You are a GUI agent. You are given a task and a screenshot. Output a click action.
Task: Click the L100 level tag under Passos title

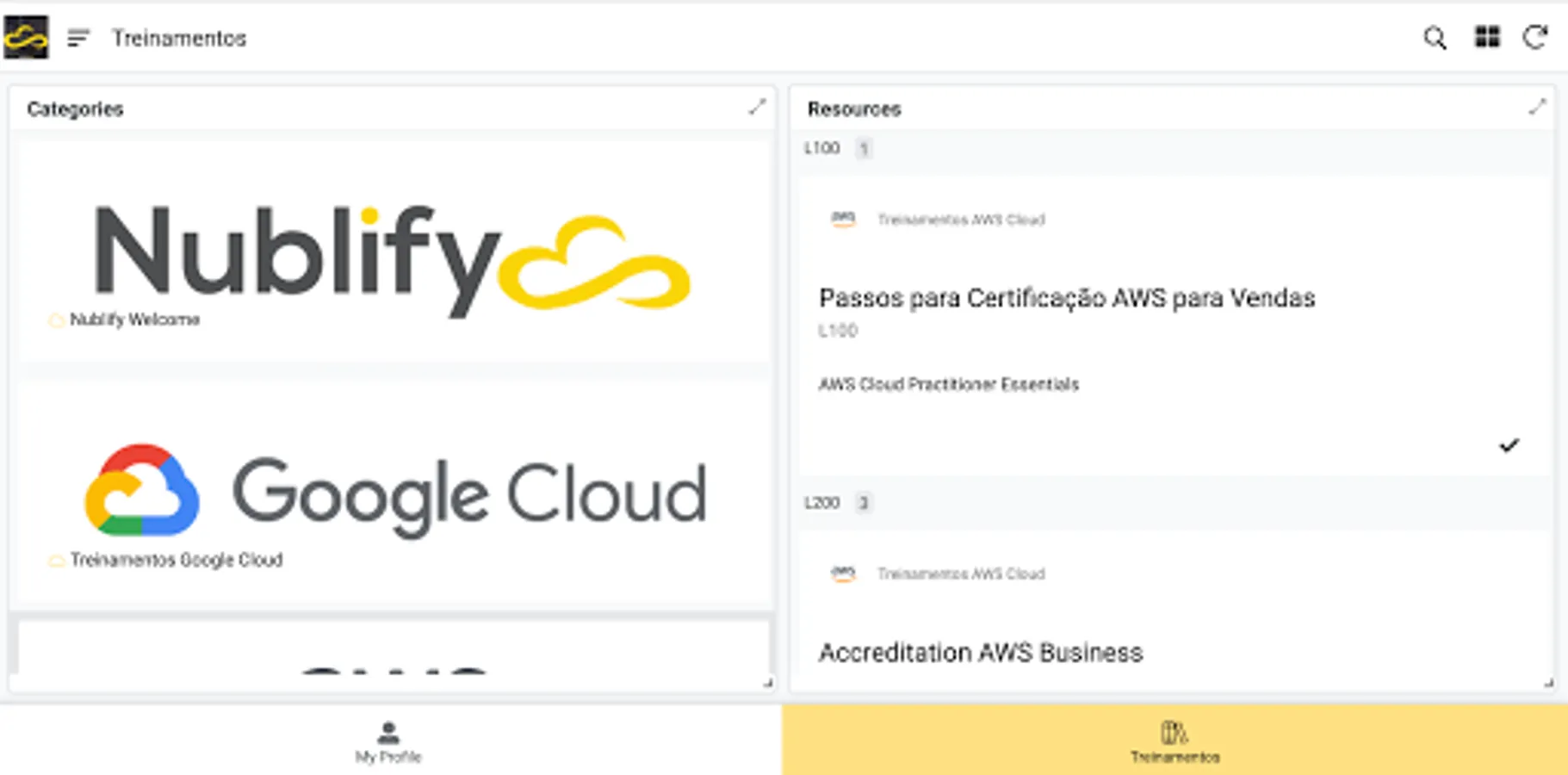tap(837, 331)
